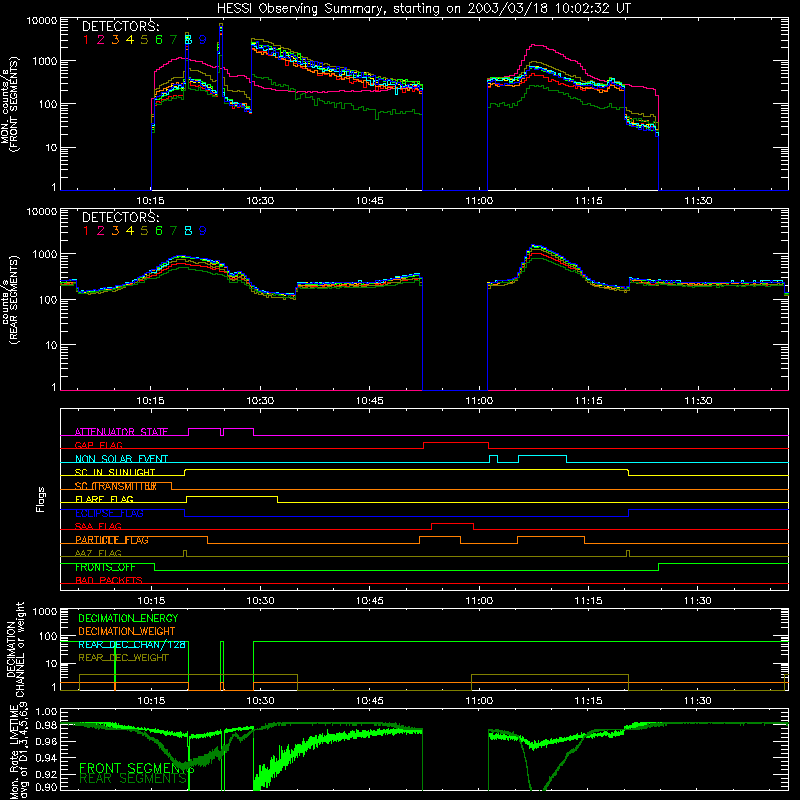Click olive detector 5 in front segments legend

tap(144, 40)
